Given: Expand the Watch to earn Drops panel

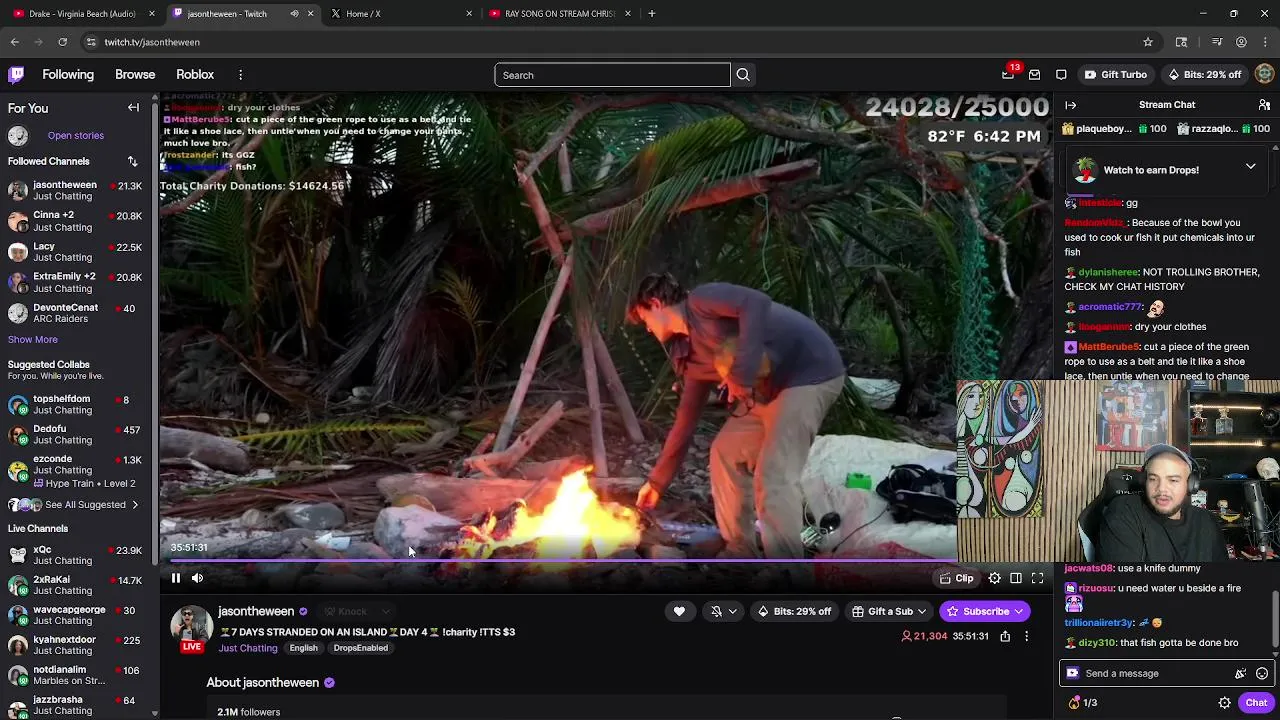Looking at the screenshot, I should click(x=1250, y=167).
